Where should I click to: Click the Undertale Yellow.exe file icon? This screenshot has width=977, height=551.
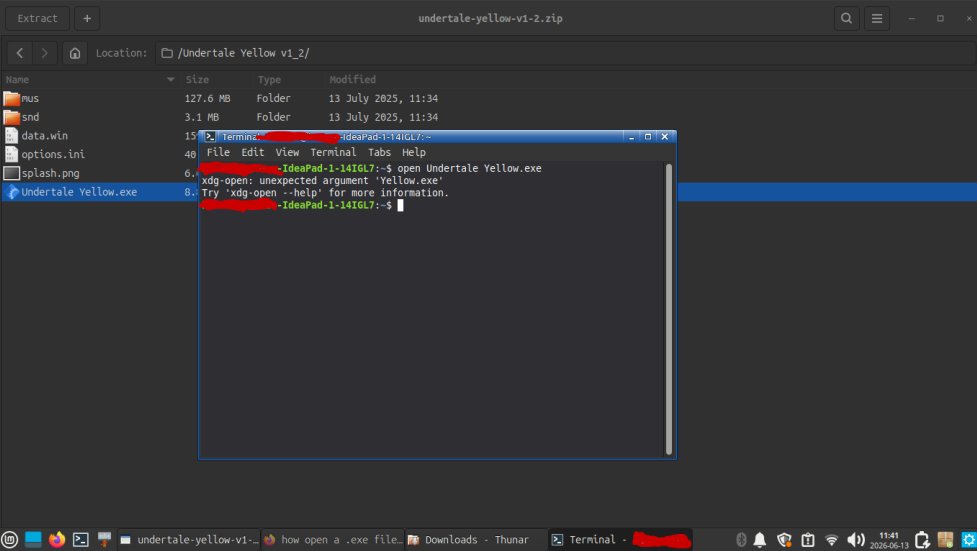click(x=11, y=192)
